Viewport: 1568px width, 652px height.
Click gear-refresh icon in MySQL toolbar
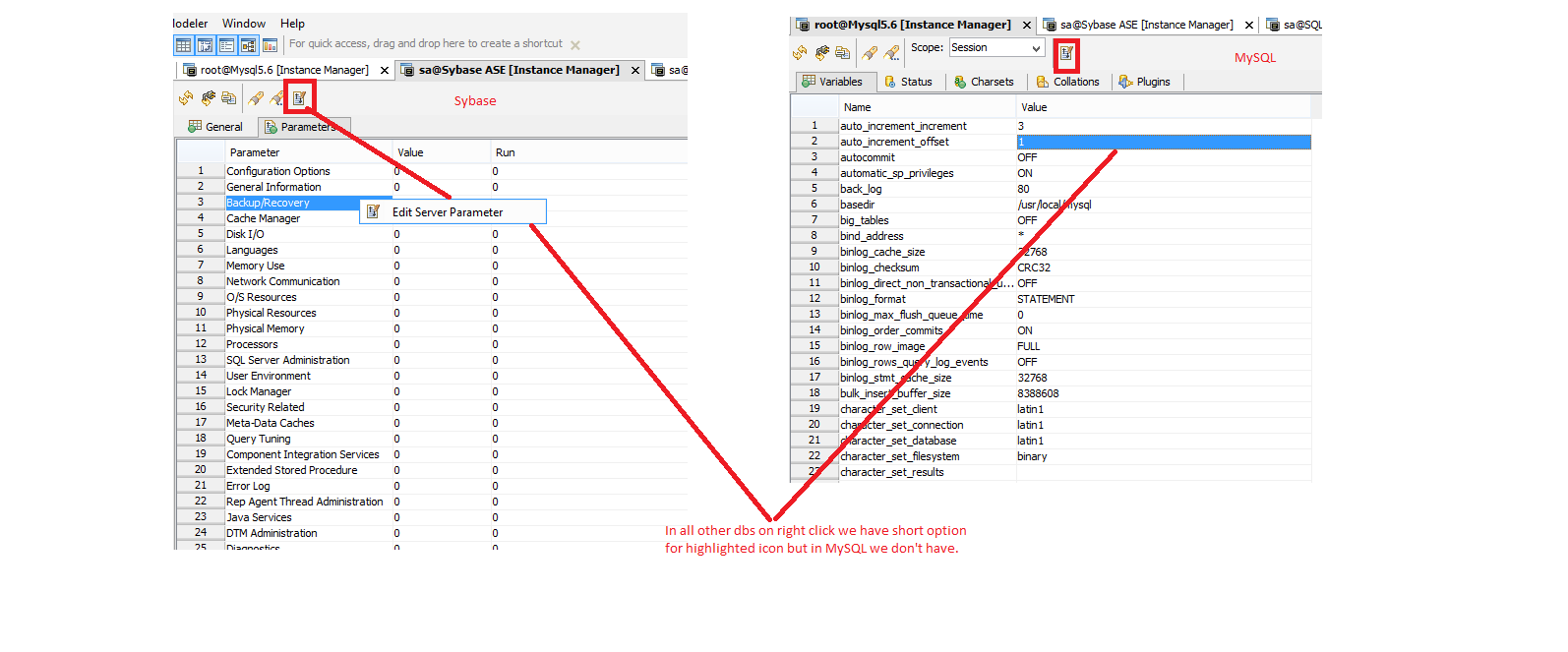click(821, 52)
